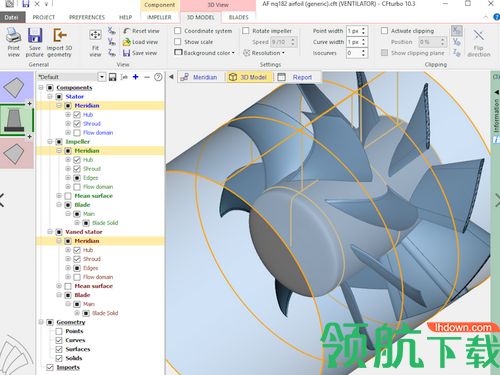
Task: Enable the Show scale checkbox
Action: tap(178, 42)
